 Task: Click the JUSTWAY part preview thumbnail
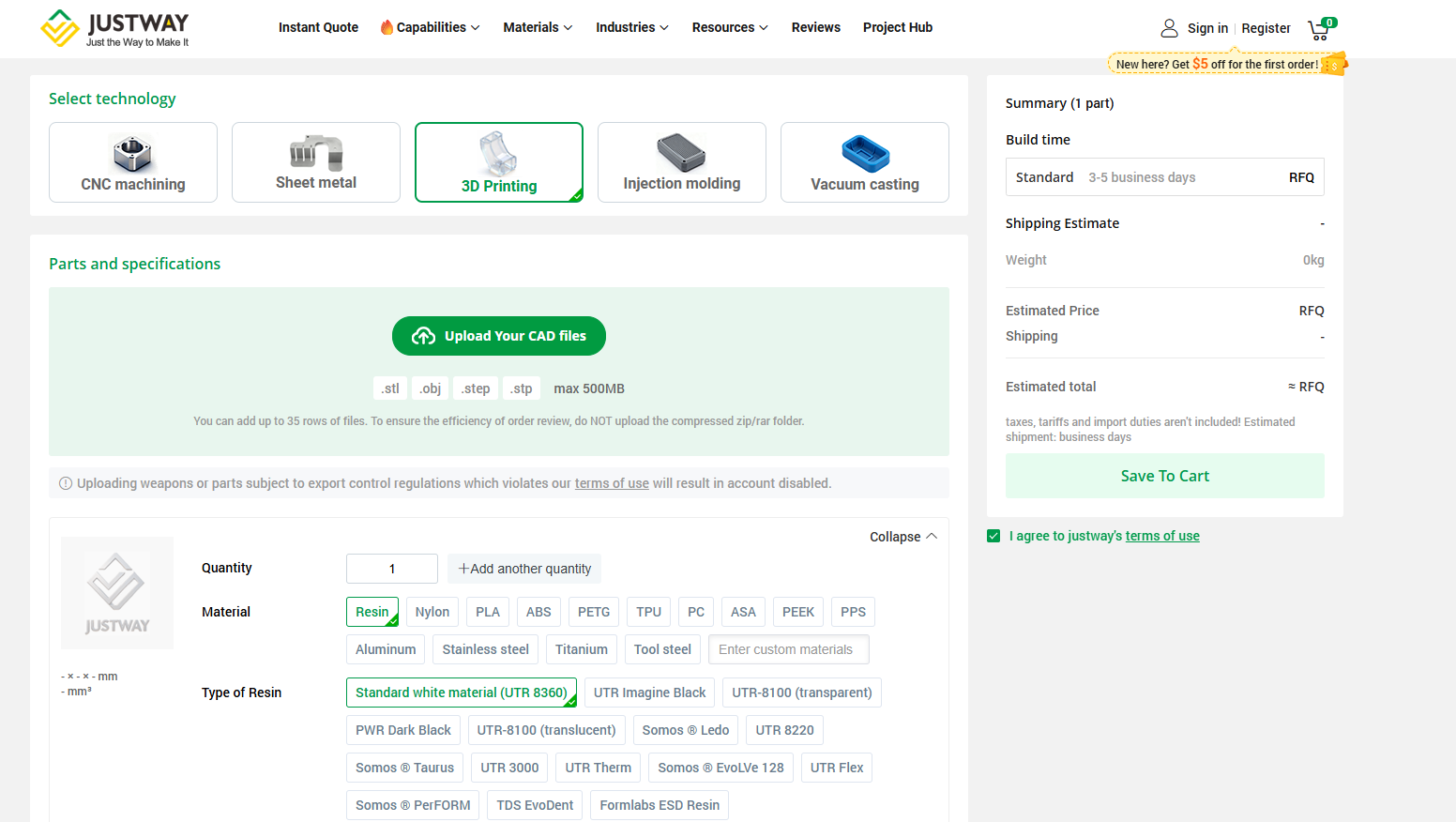[117, 593]
